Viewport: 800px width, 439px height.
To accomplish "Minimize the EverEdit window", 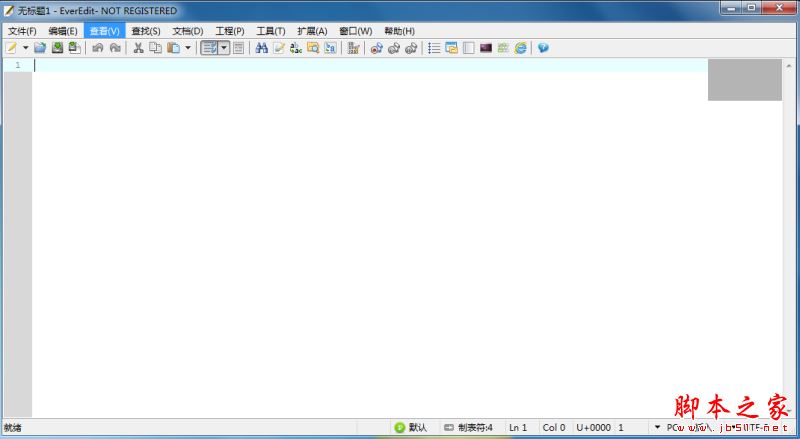I will [731, 8].
